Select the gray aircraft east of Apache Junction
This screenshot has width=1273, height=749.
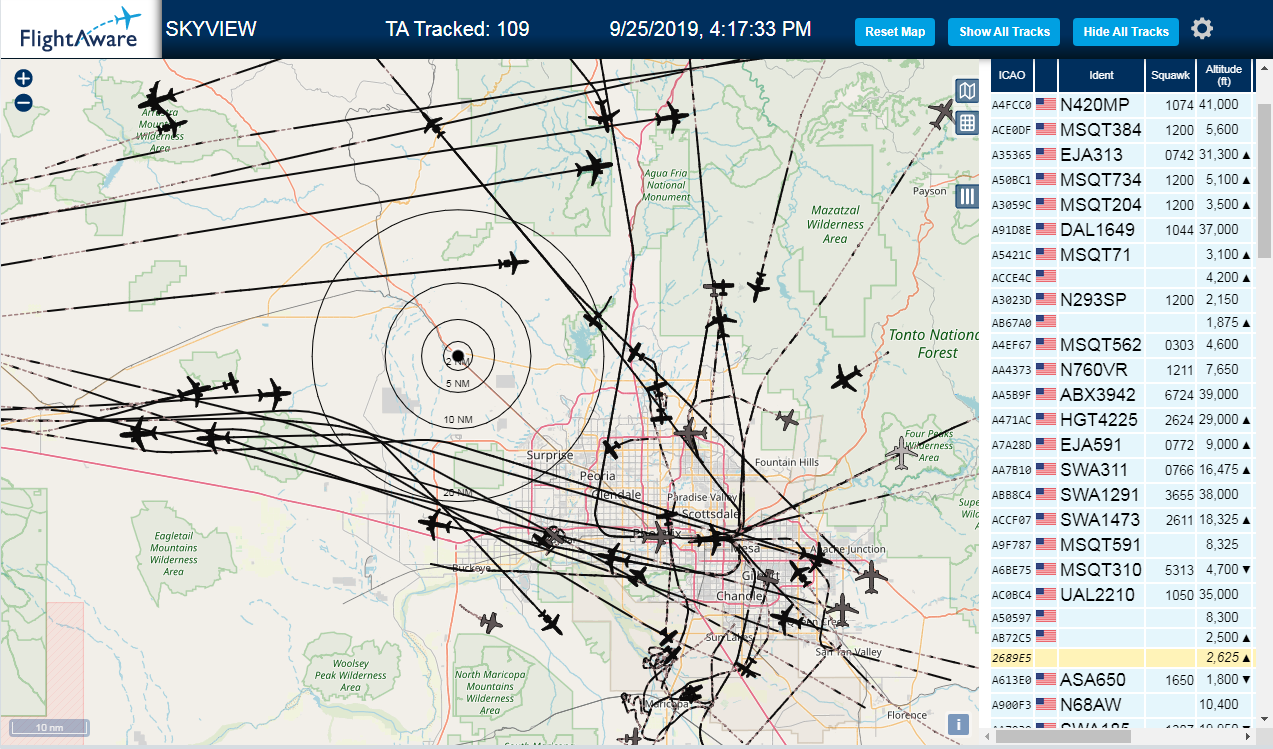pos(871,576)
